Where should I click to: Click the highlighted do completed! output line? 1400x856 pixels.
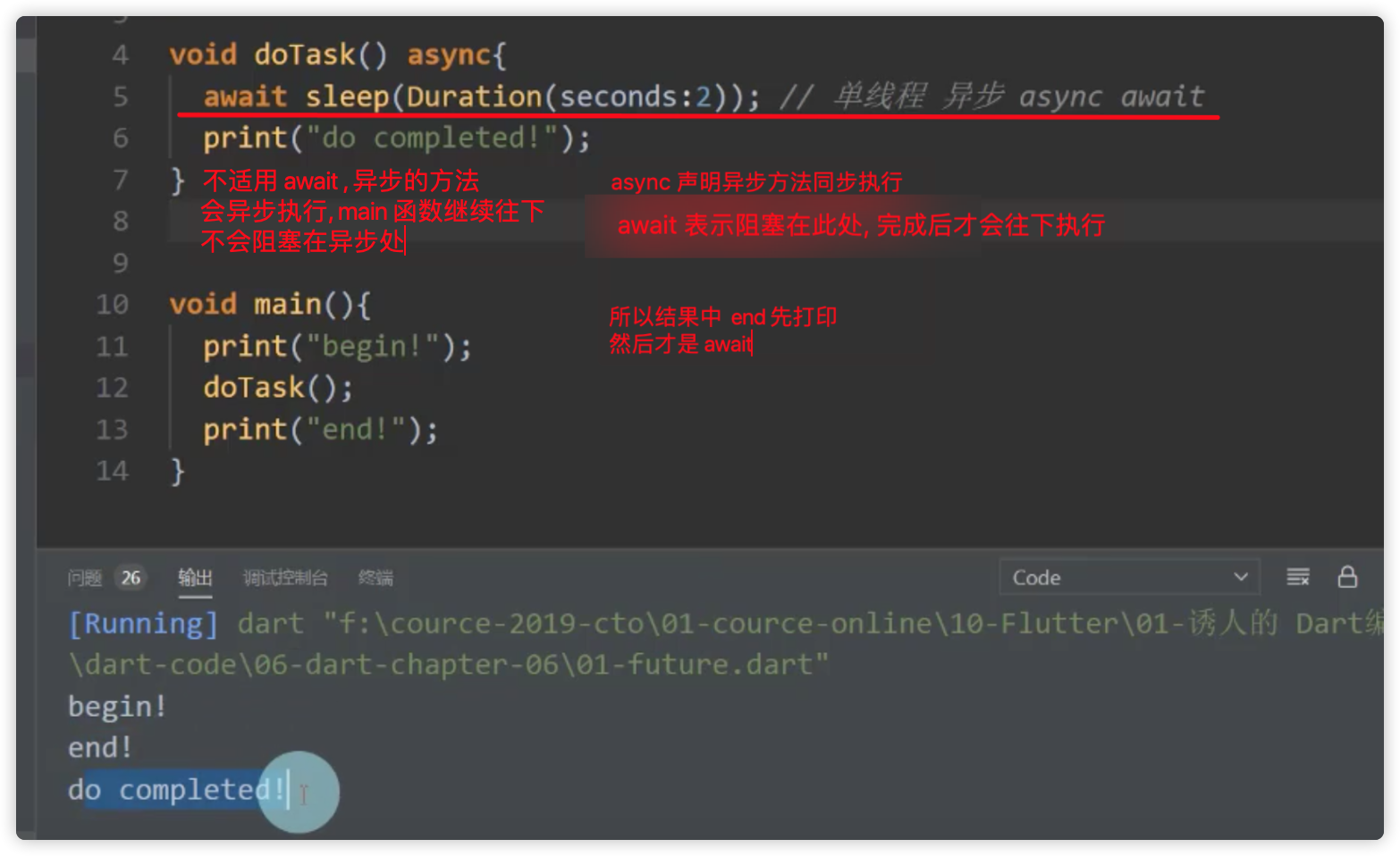tap(177, 790)
